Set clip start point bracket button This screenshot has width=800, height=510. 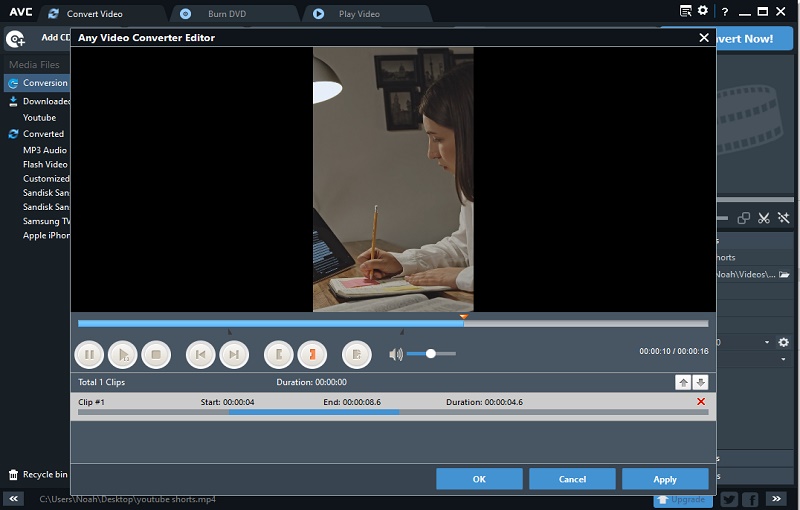[x=279, y=354]
